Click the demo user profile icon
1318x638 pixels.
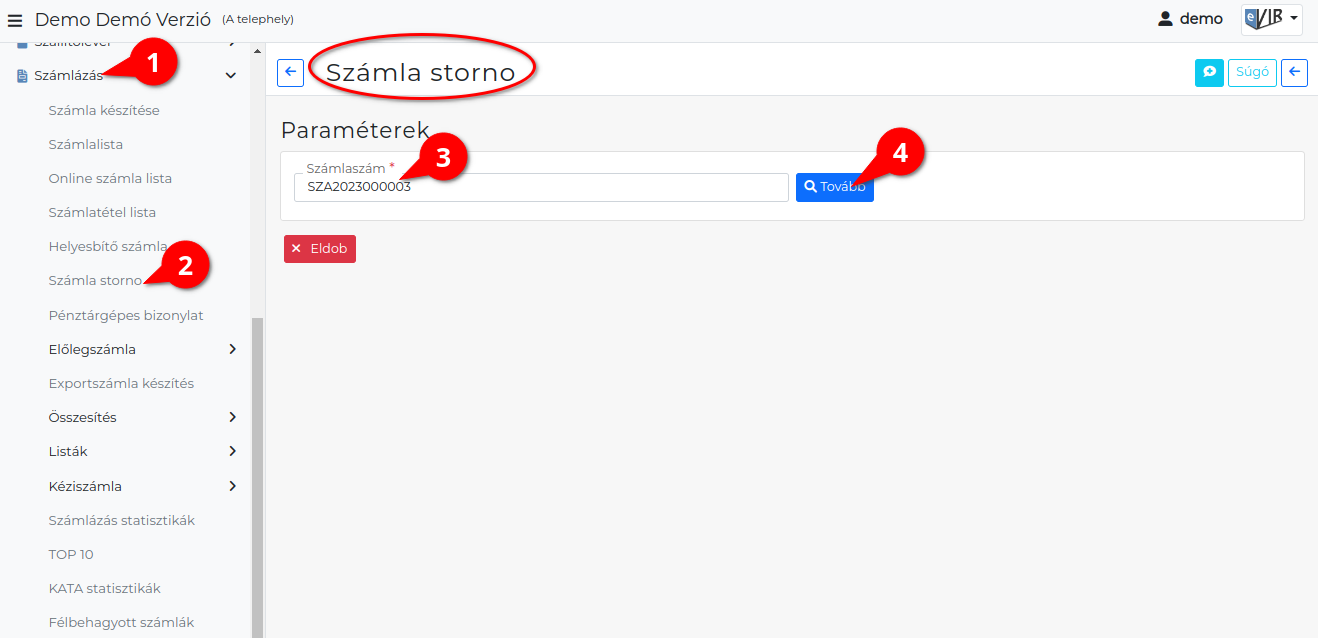[1165, 18]
